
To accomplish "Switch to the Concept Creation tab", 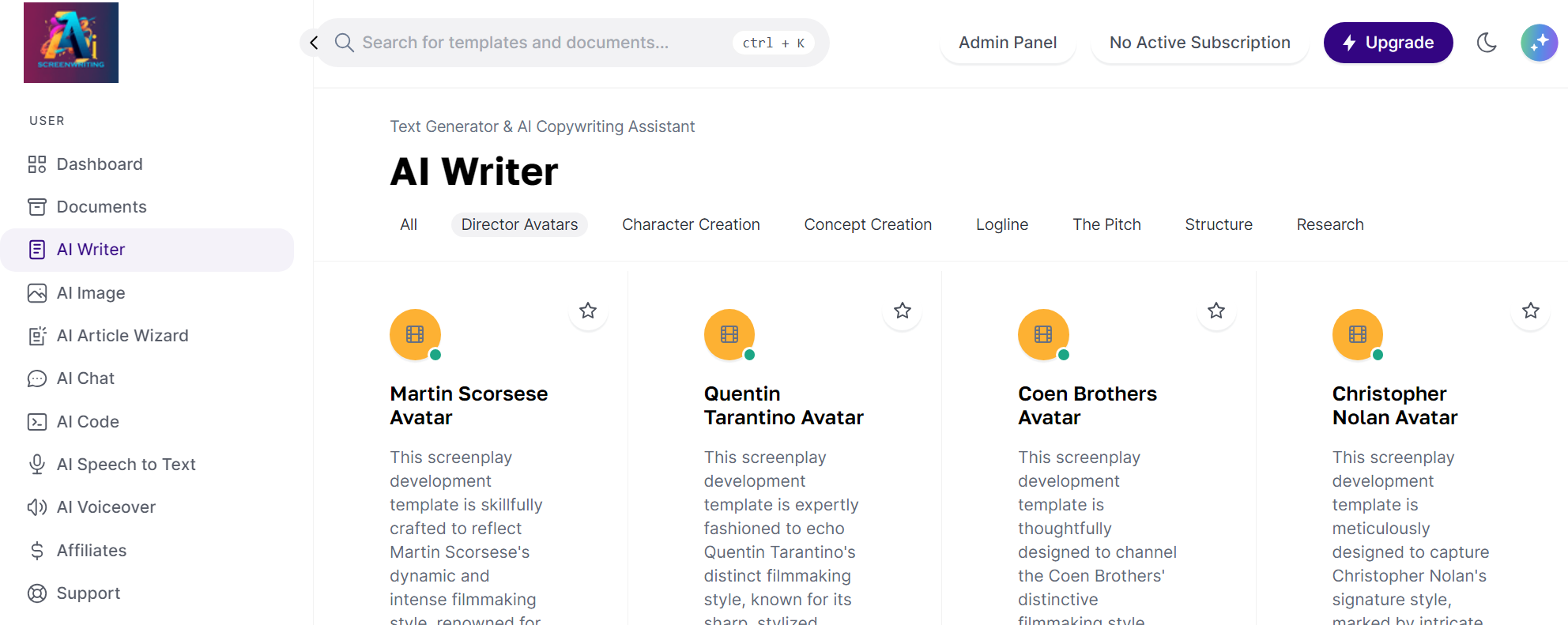I will (x=868, y=224).
